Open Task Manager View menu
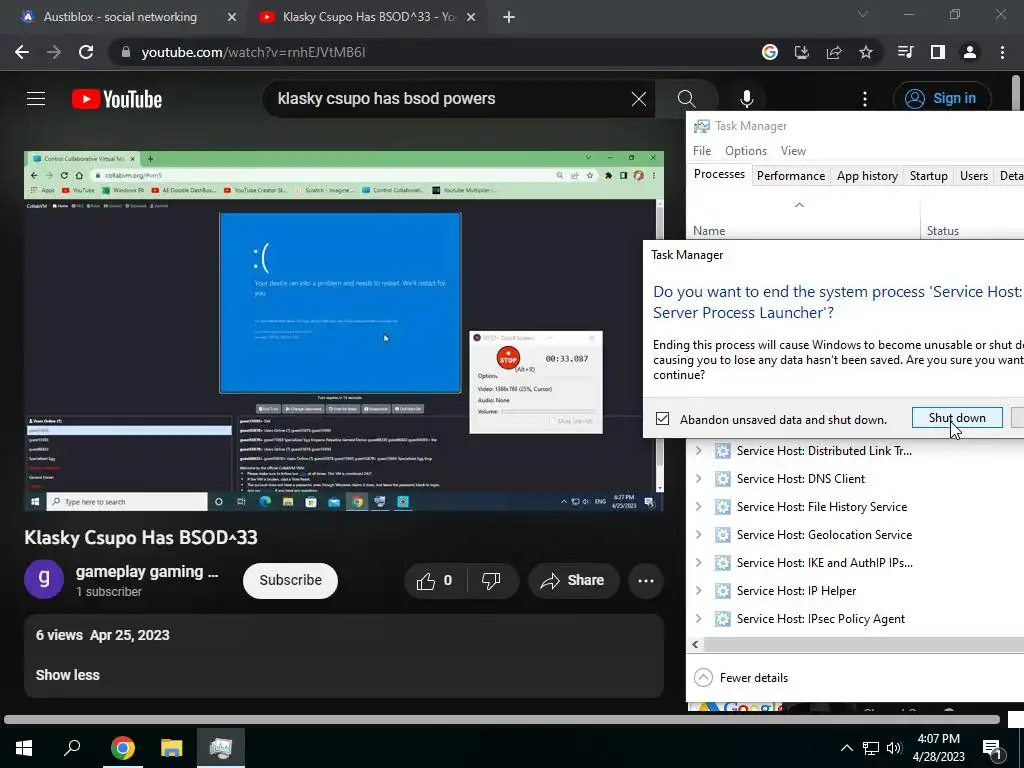Image resolution: width=1024 pixels, height=768 pixels. [x=793, y=151]
